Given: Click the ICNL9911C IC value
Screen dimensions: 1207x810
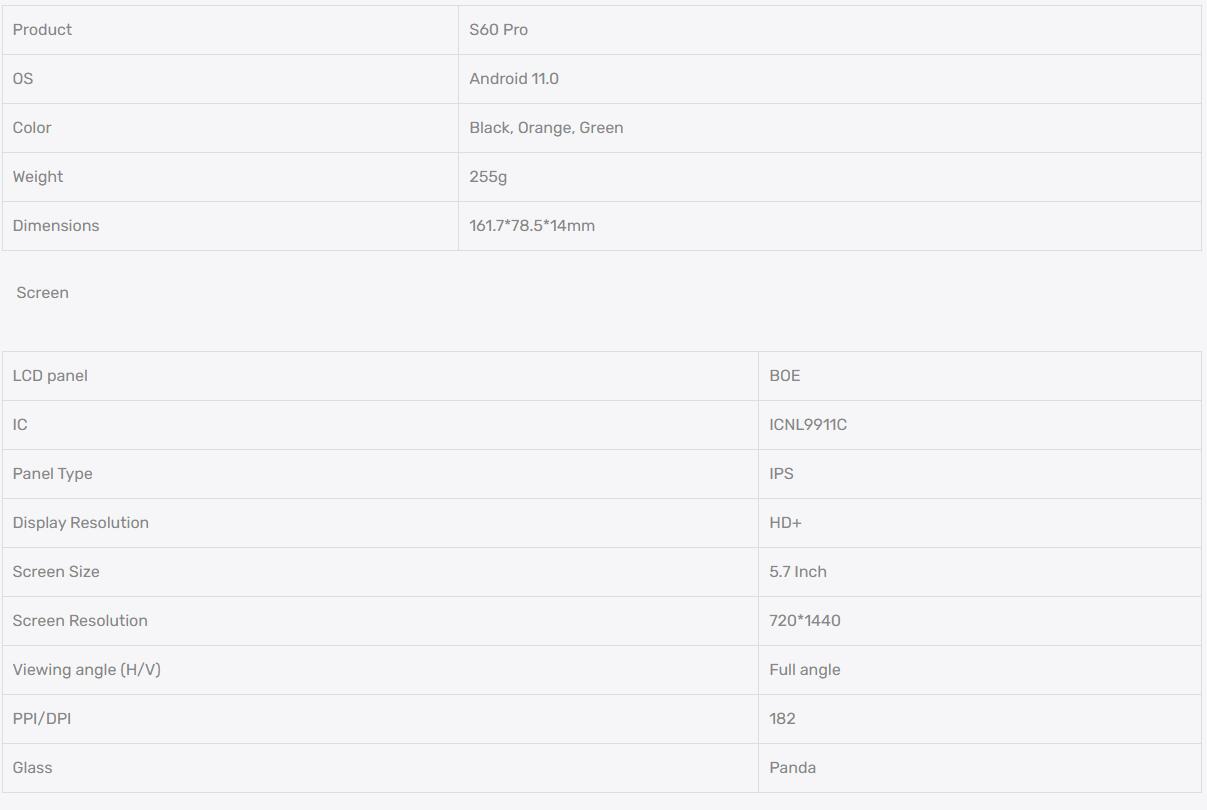Looking at the screenshot, I should pos(808,425).
